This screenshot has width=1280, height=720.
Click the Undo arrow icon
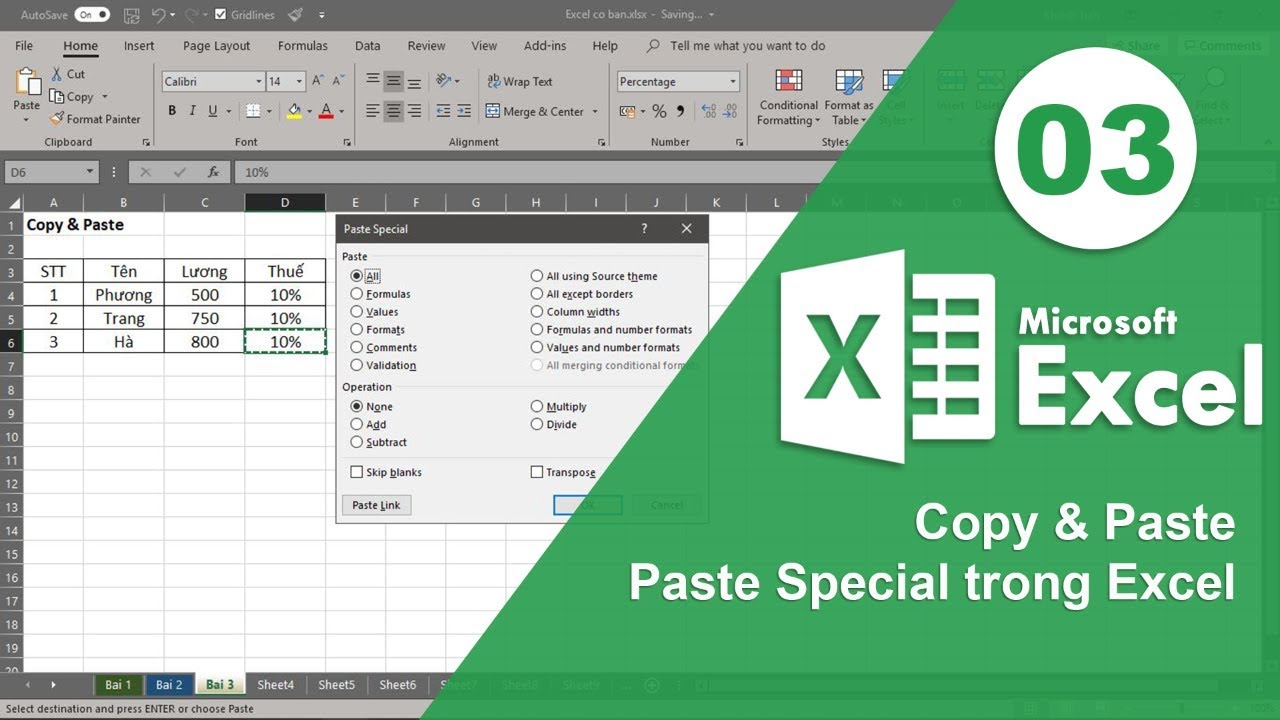point(157,15)
